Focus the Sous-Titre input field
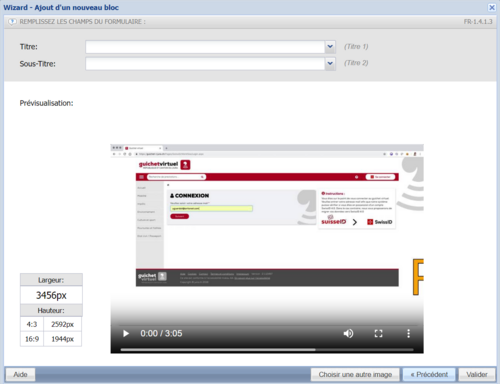500x384 pixels. tap(205, 63)
